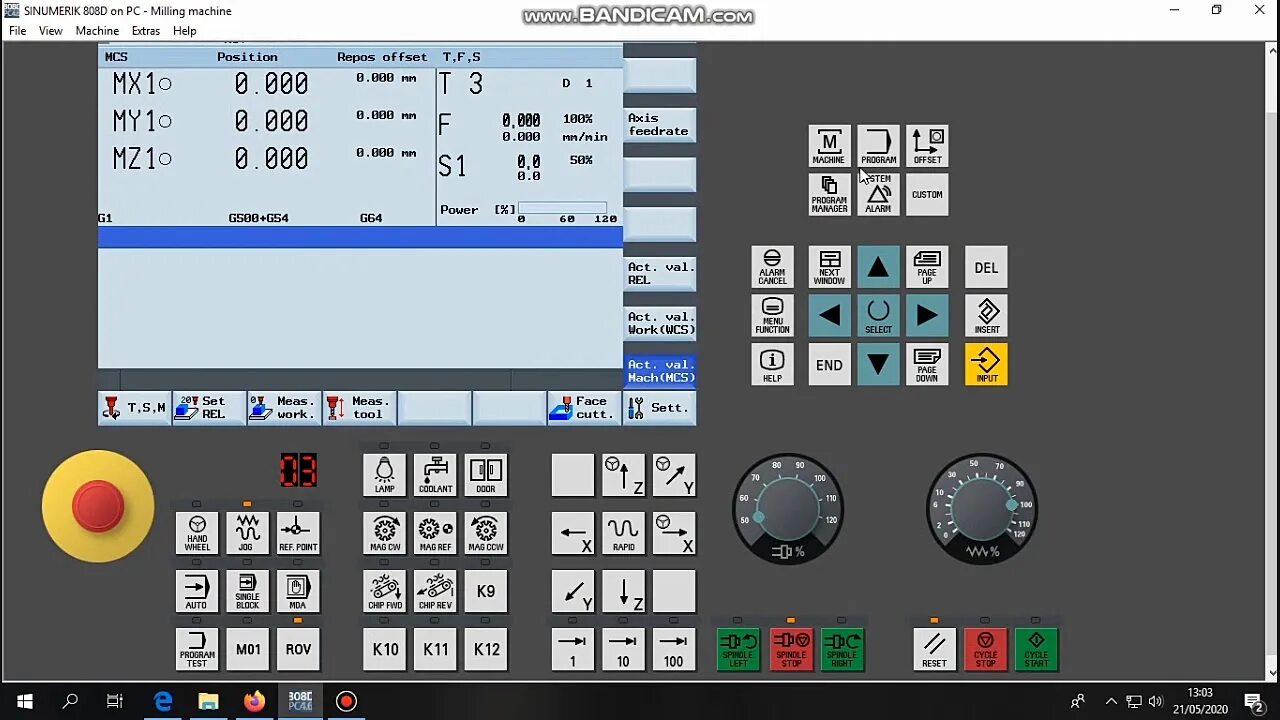Adjust the feedrate override dial
This screenshot has height=720, width=1280.
(x=981, y=508)
